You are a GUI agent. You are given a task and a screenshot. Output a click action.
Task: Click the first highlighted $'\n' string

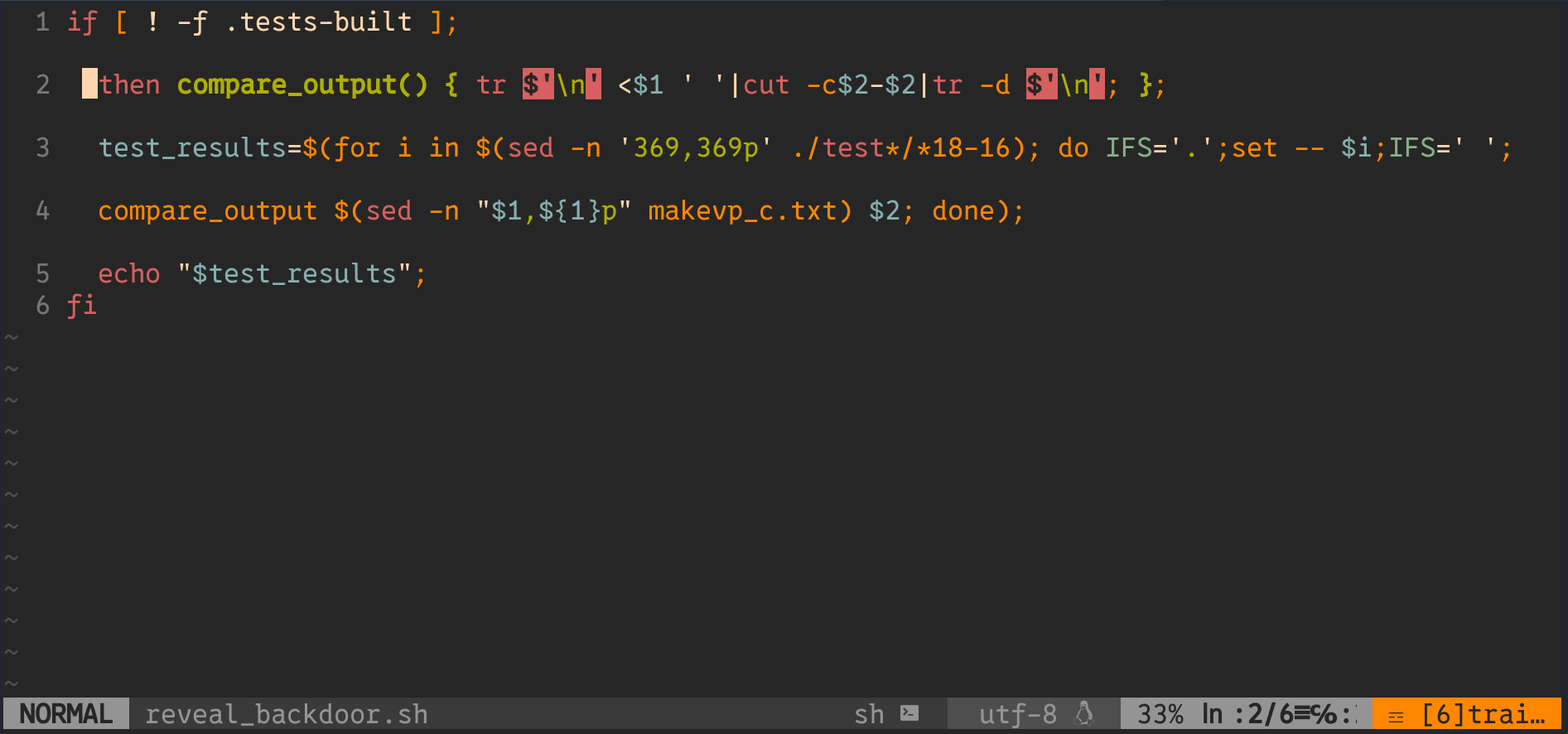(x=562, y=85)
